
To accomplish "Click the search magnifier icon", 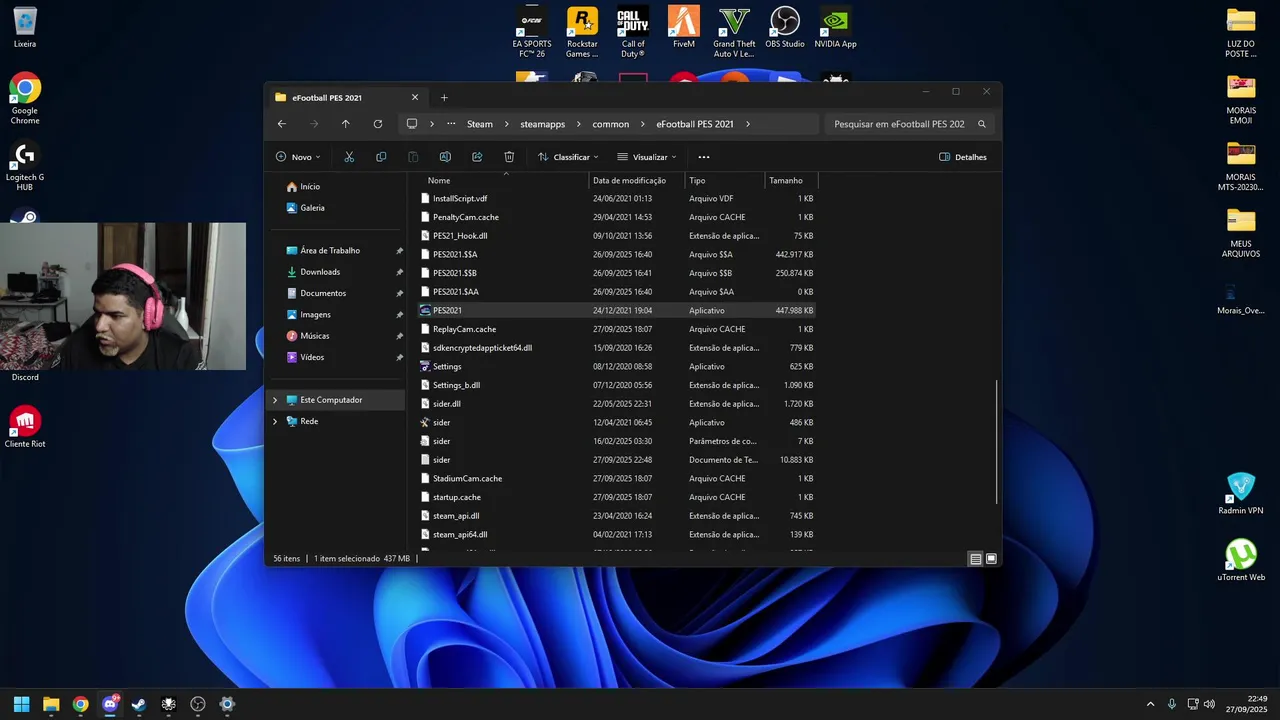I will coord(982,124).
